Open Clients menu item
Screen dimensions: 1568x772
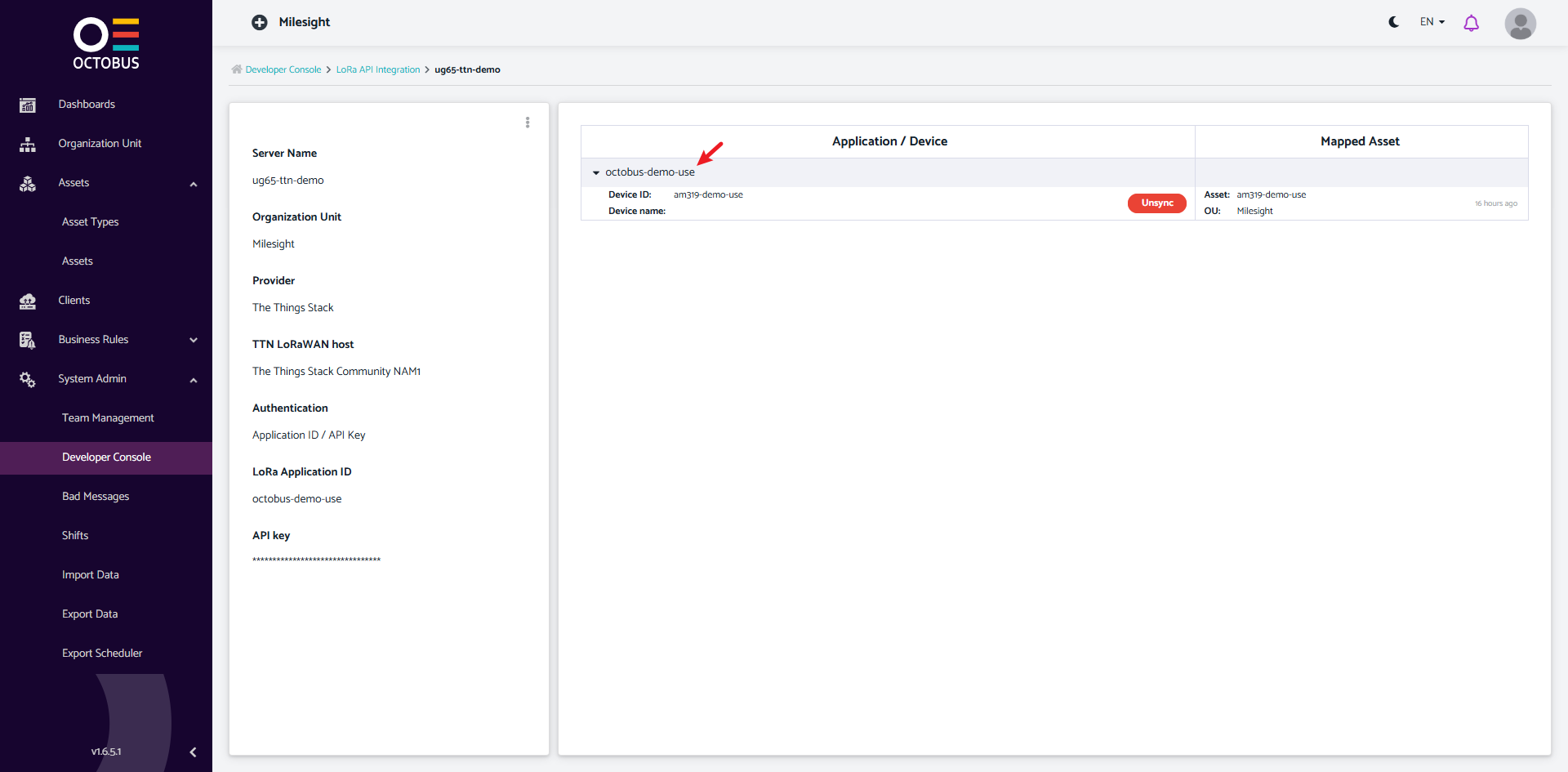(74, 301)
